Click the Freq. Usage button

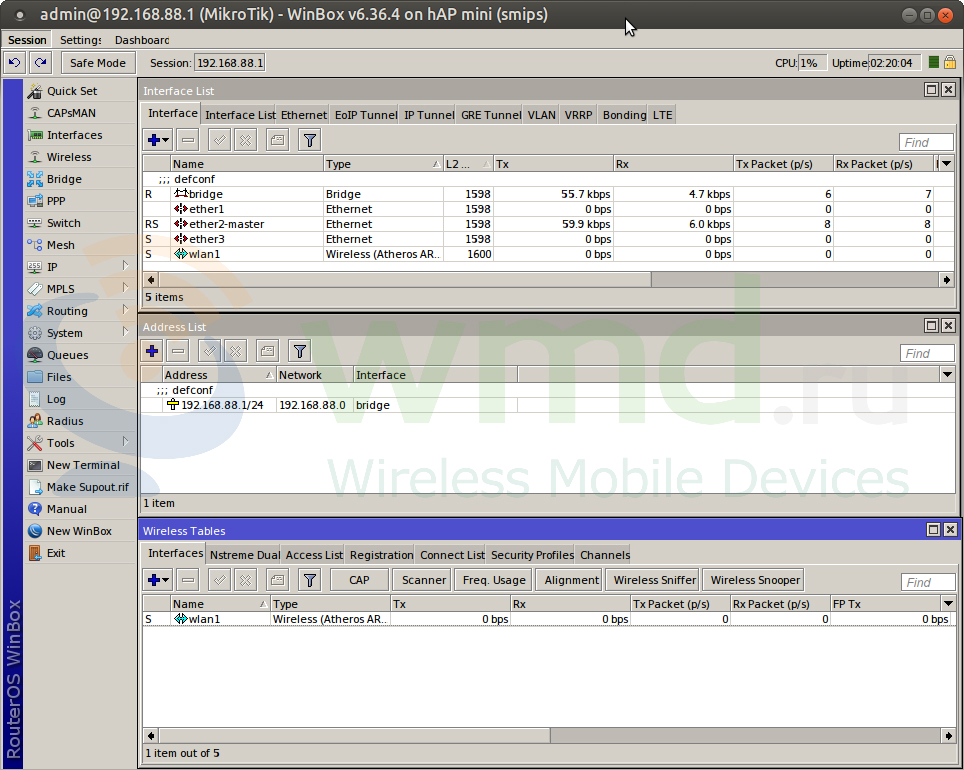click(494, 580)
